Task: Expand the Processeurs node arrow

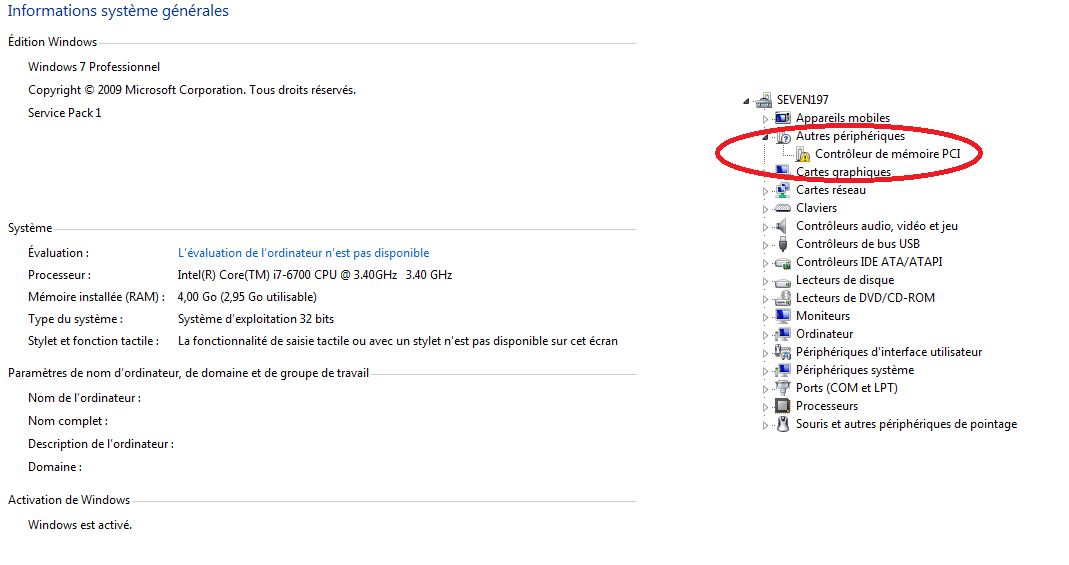Action: 765,408
